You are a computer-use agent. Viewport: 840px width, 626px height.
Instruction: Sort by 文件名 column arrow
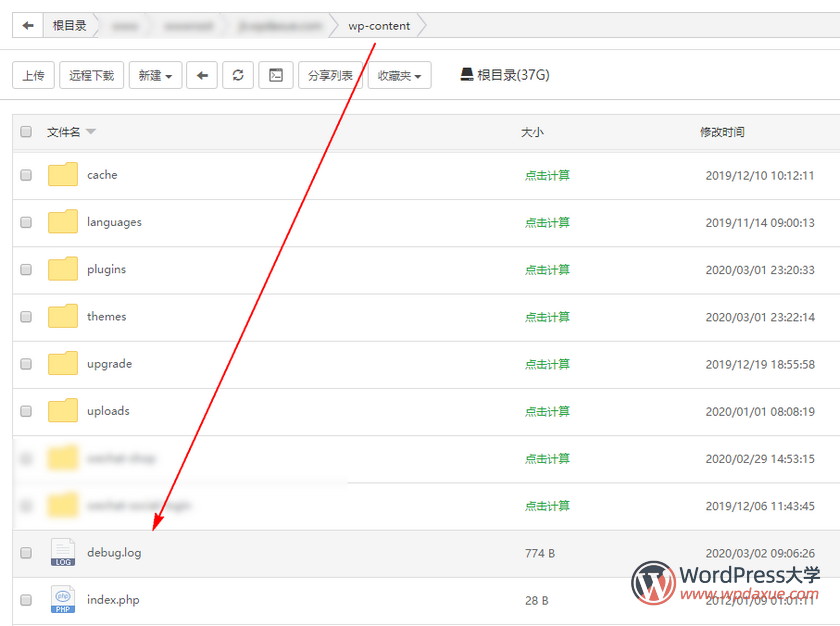point(91,132)
